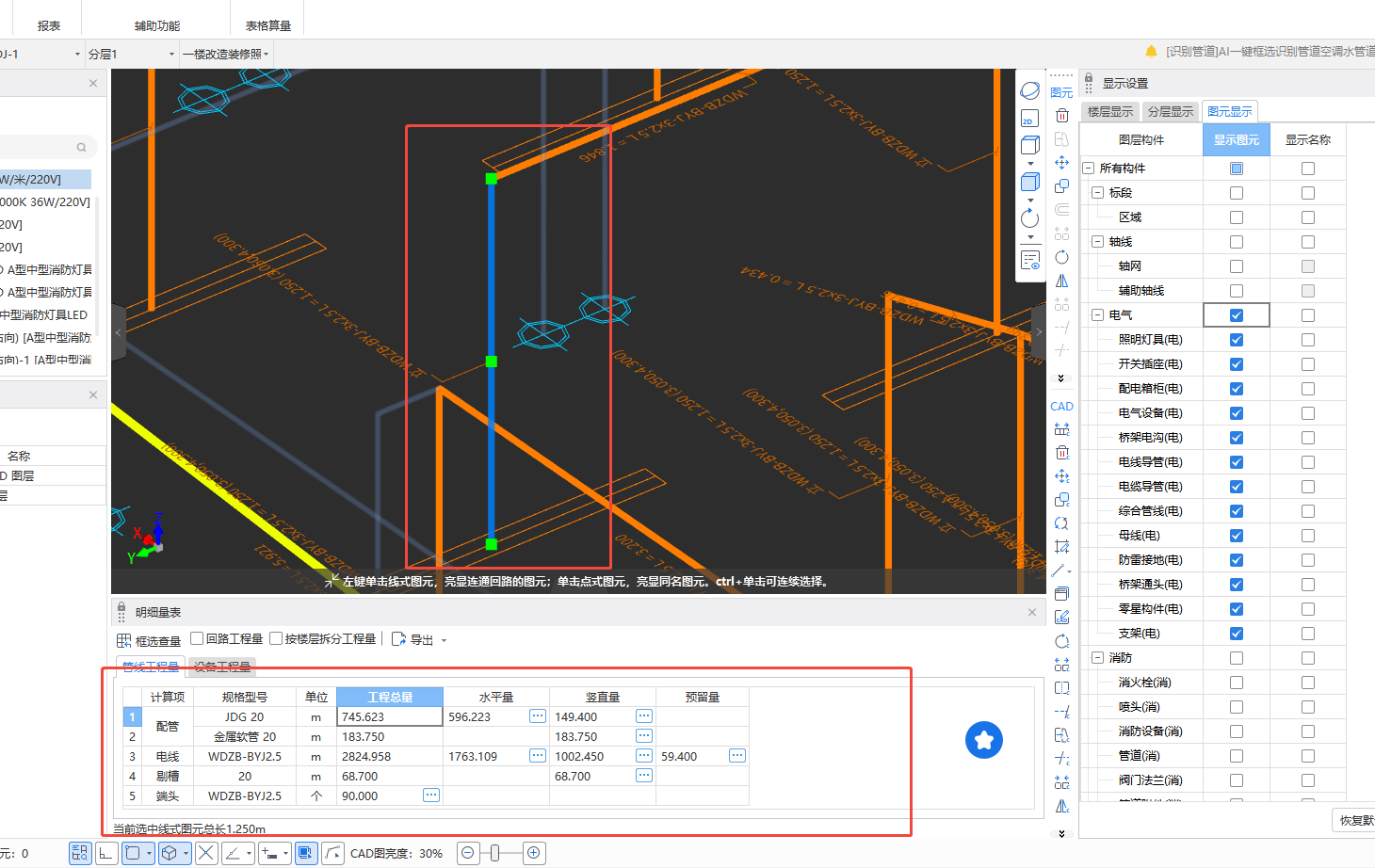Click the delete trash icon under 图元

[x=1062, y=115]
